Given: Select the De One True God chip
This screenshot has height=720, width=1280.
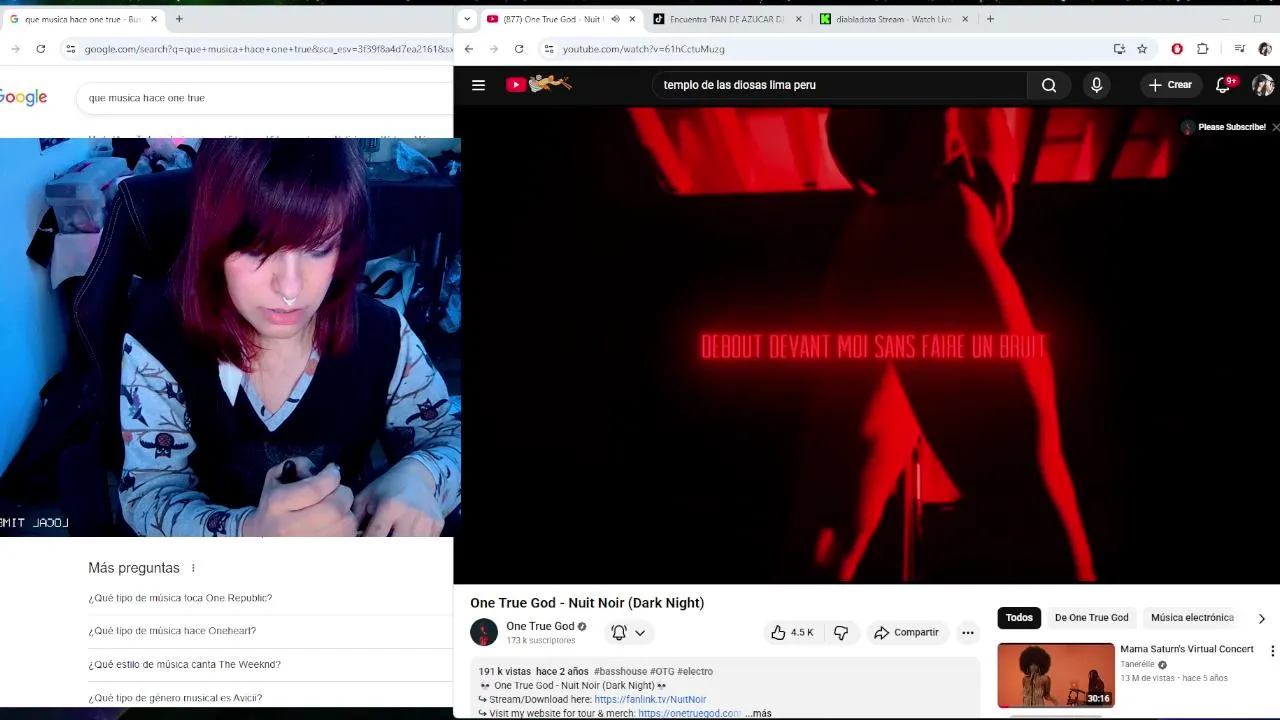Looking at the screenshot, I should pos(1091,618).
